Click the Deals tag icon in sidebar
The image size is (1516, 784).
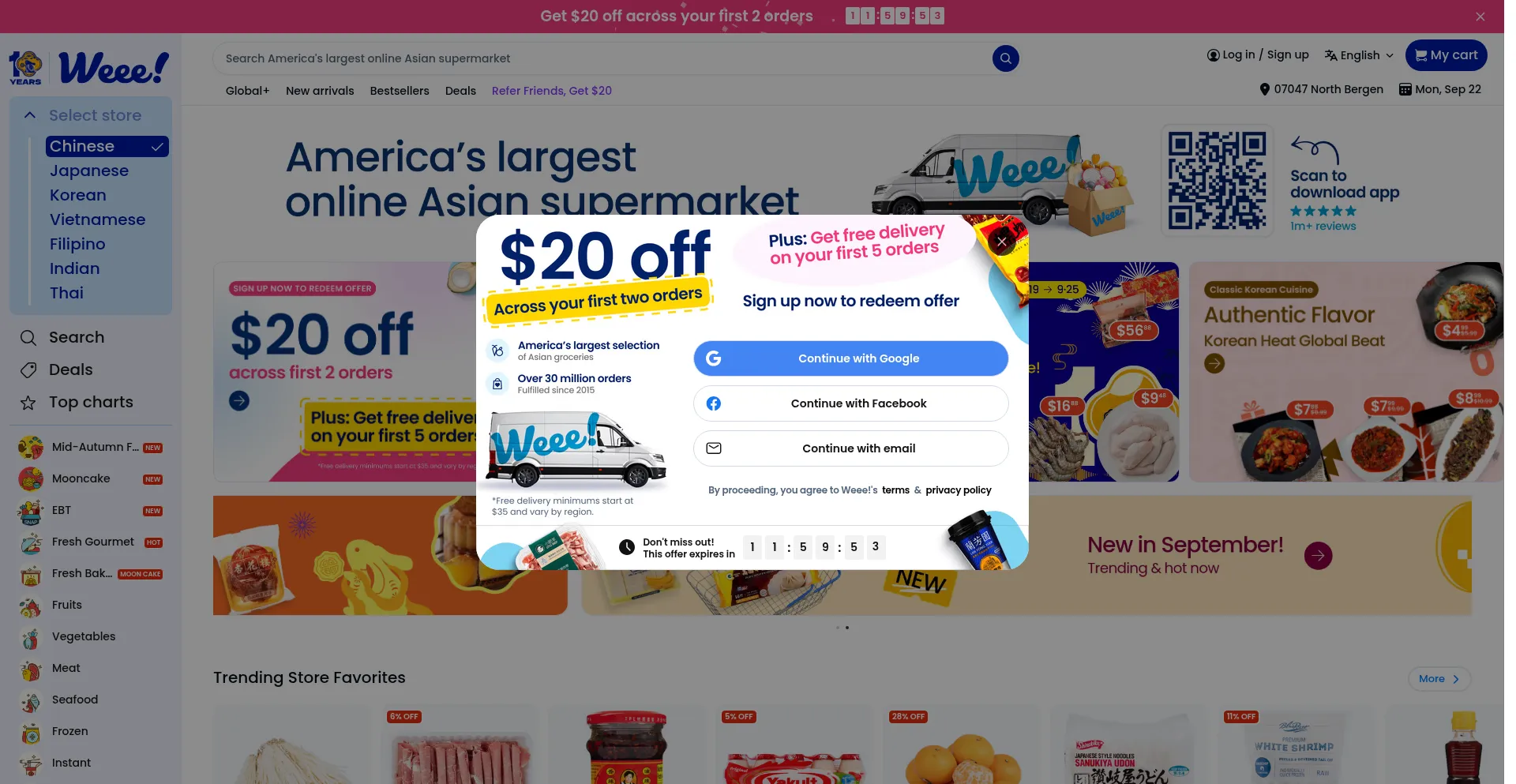[28, 370]
